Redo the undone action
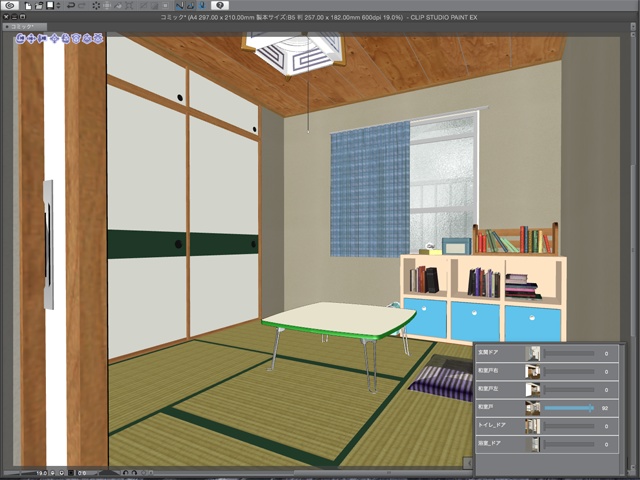Image resolution: width=640 pixels, height=480 pixels. coord(82,6)
